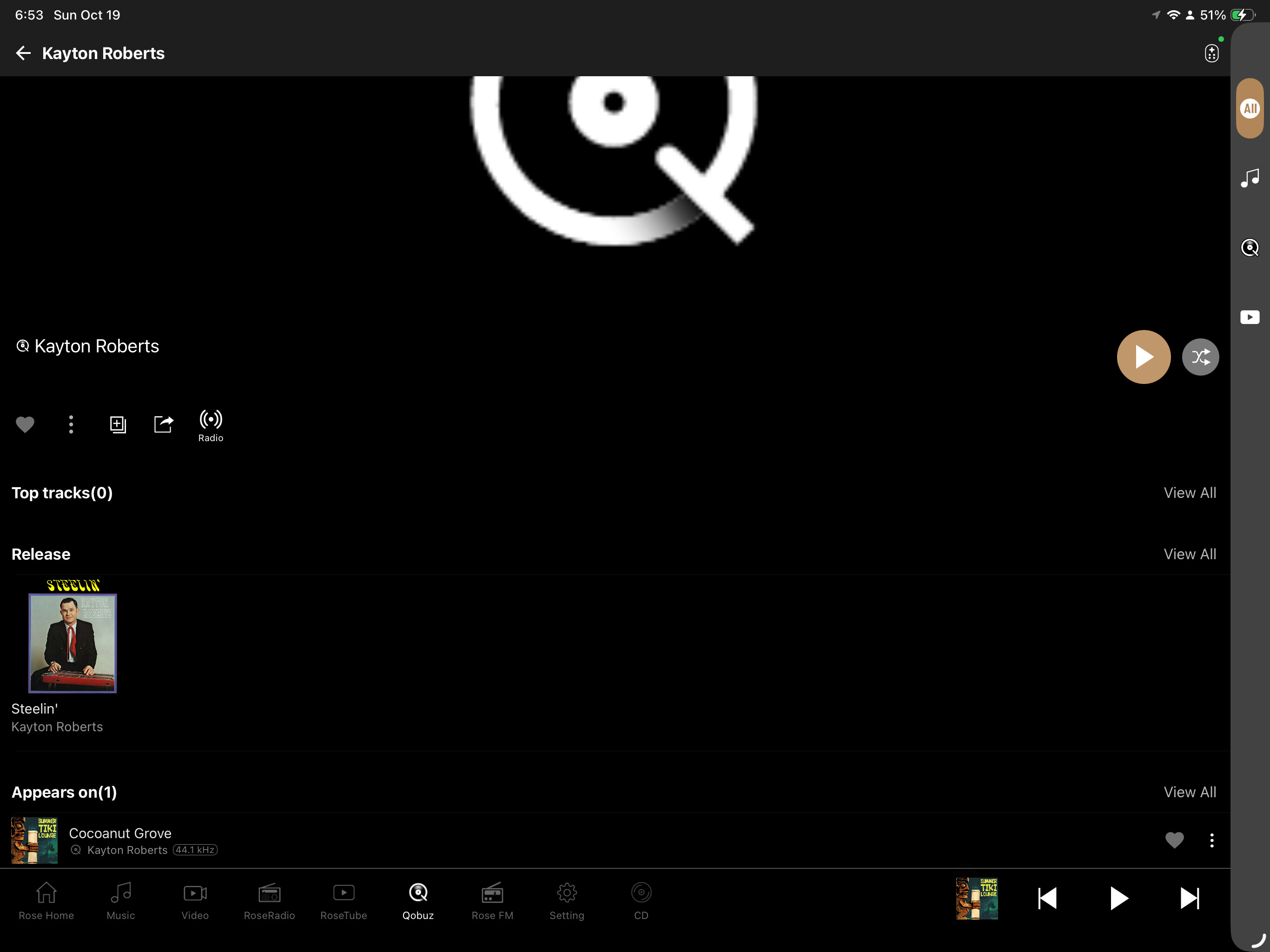Viewport: 1270px width, 952px height.
Task: Select the Qobuz sidebar filter icon
Action: click(1250, 247)
